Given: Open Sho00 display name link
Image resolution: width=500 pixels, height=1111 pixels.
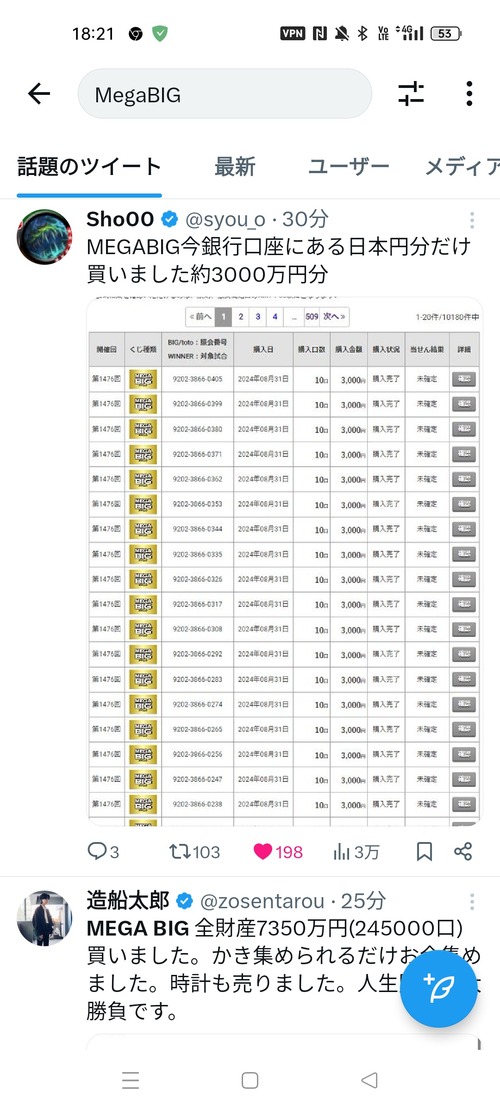Looking at the screenshot, I should tap(120, 219).
